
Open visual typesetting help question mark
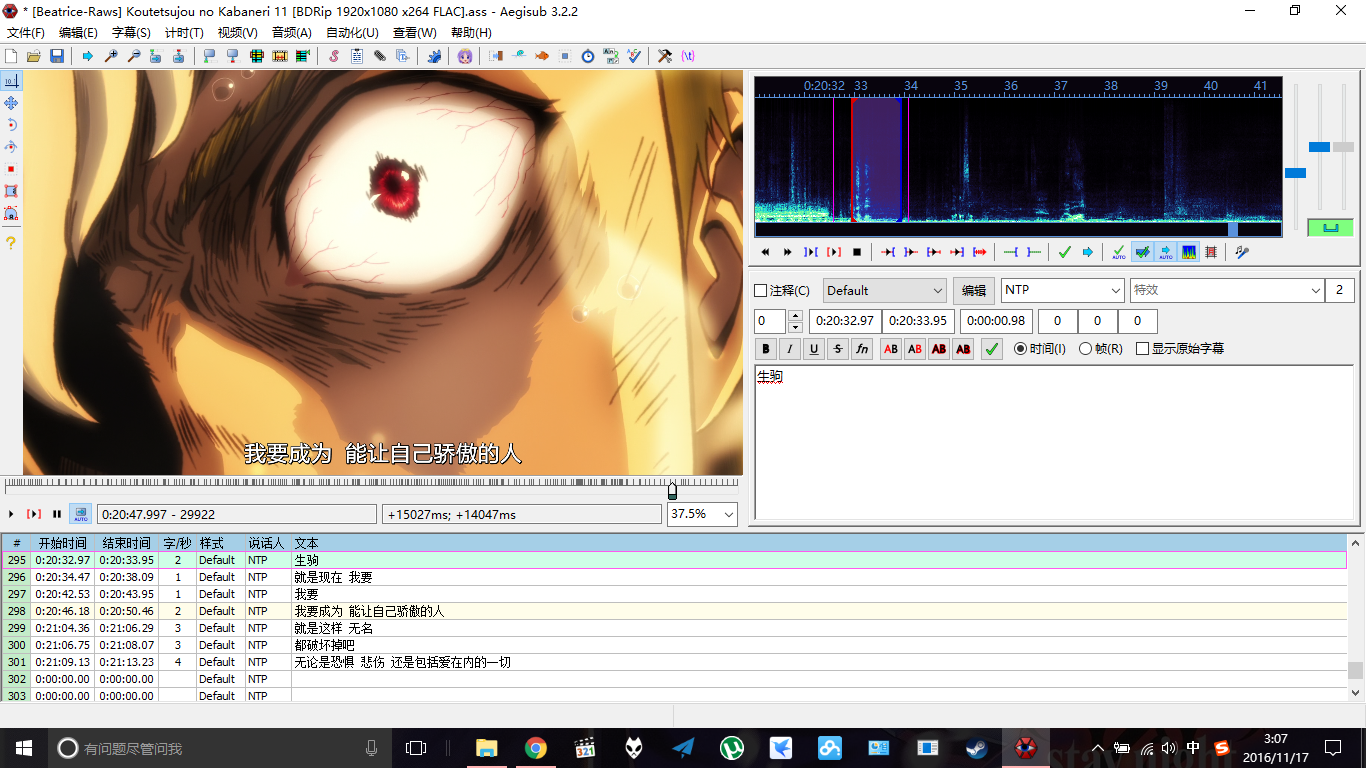click(x=11, y=243)
